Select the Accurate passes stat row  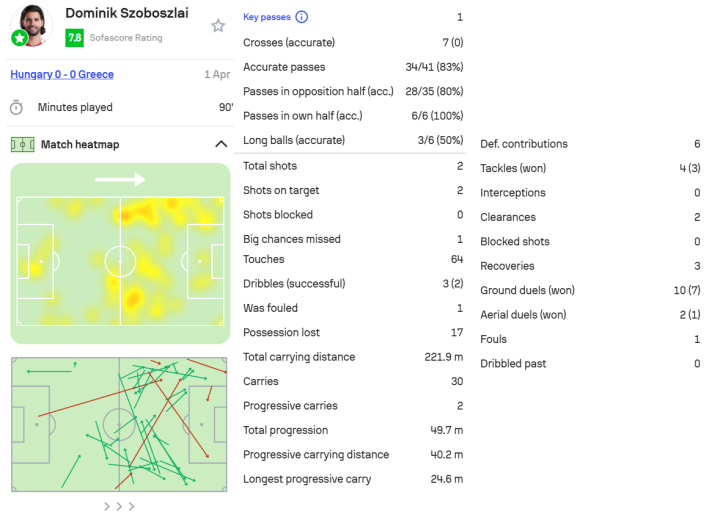pyautogui.click(x=353, y=67)
